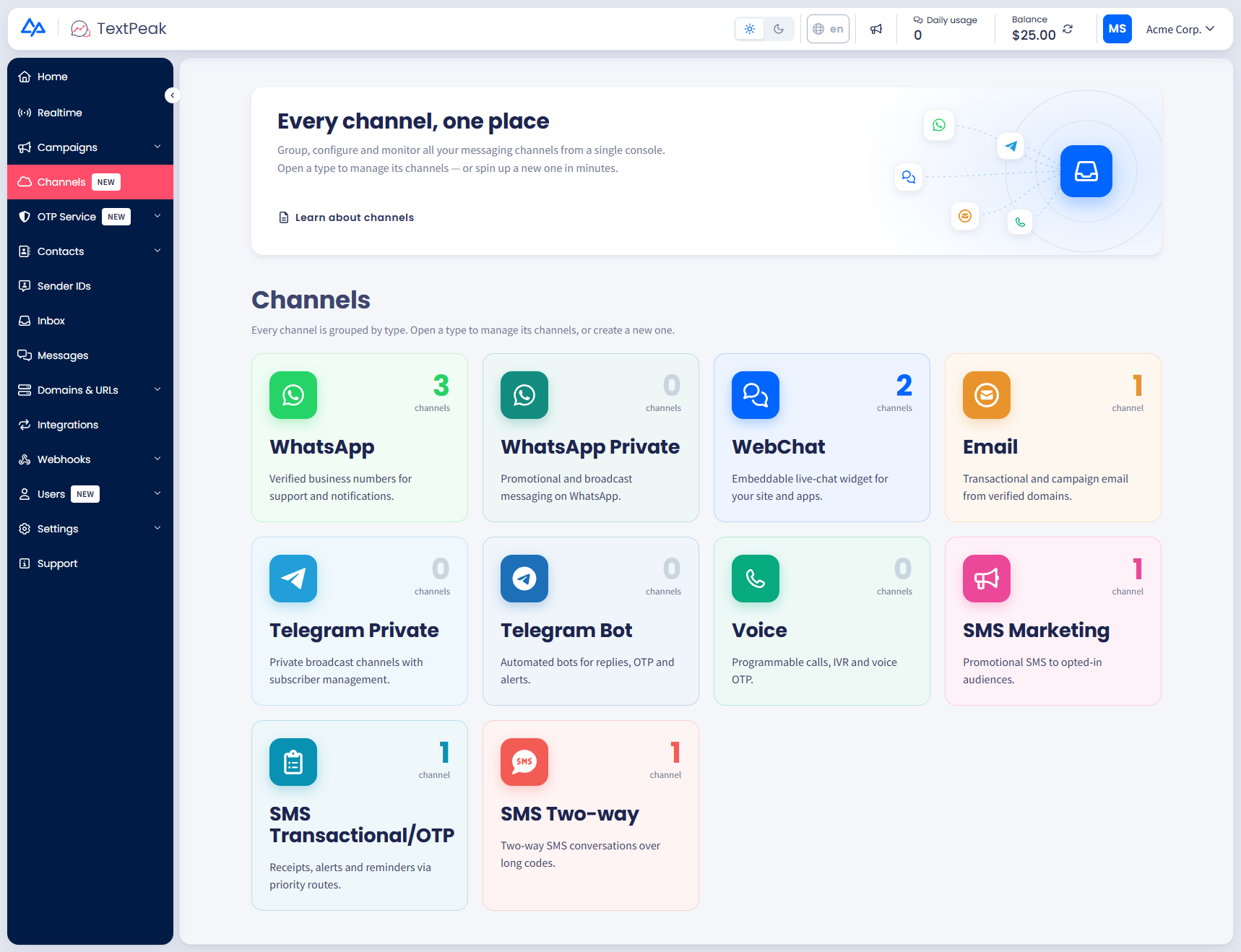Expand the Contacts submenu chevron
Viewport: 1241px width, 952px height.
157,251
